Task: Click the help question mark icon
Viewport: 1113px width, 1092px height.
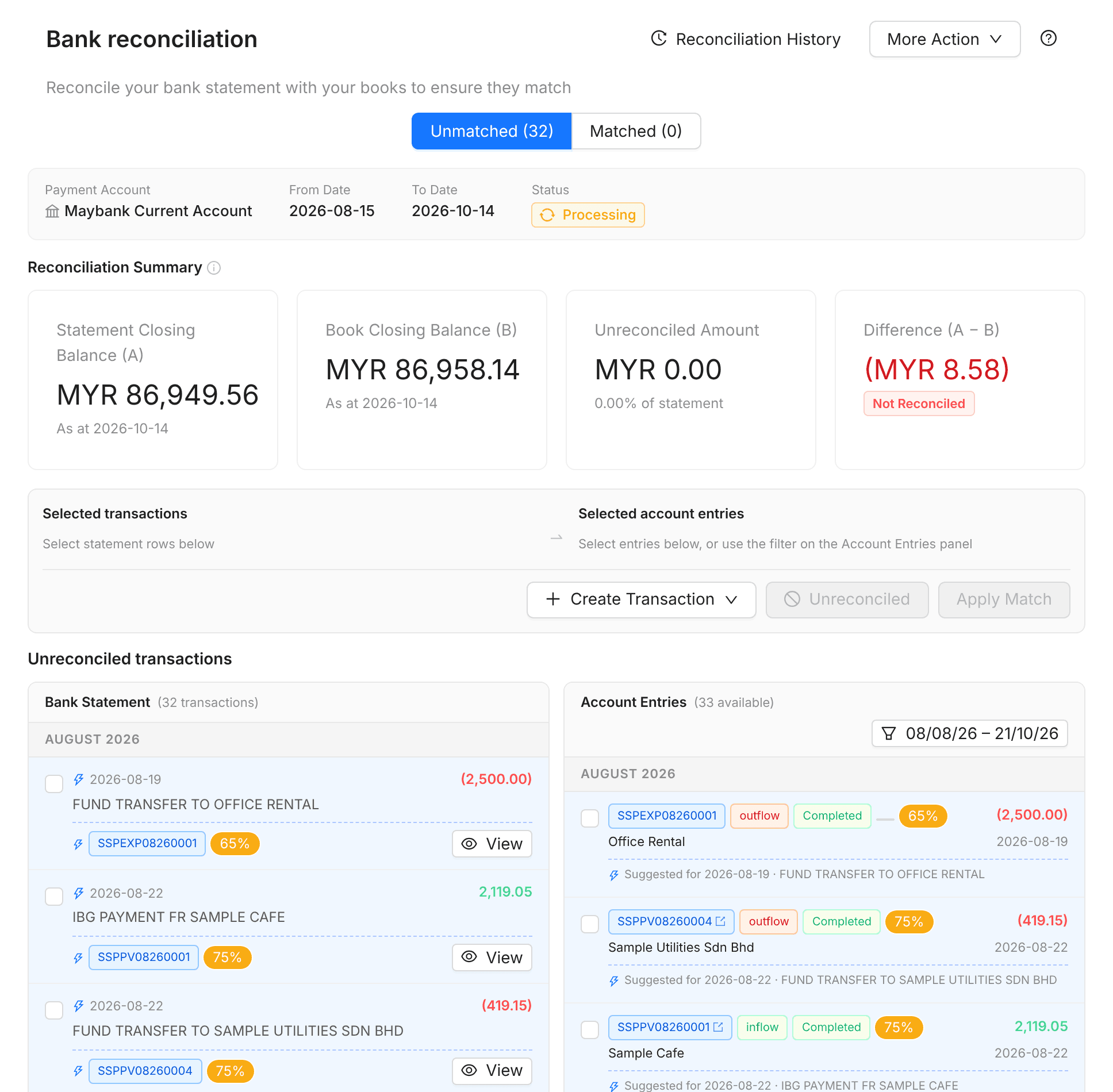Action: [x=1048, y=38]
